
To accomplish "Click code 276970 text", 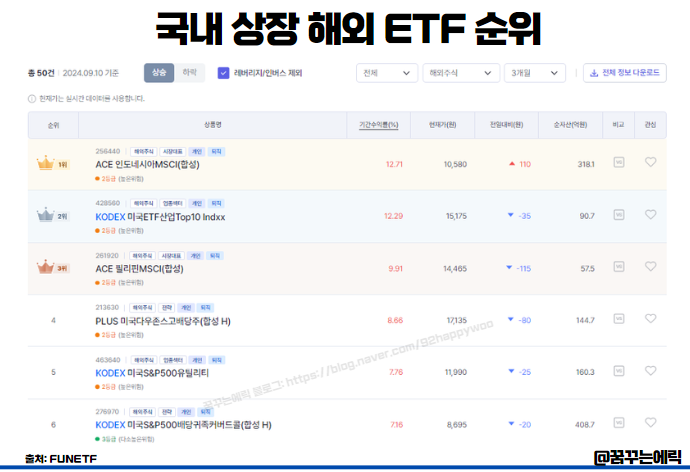I will coord(107,412).
